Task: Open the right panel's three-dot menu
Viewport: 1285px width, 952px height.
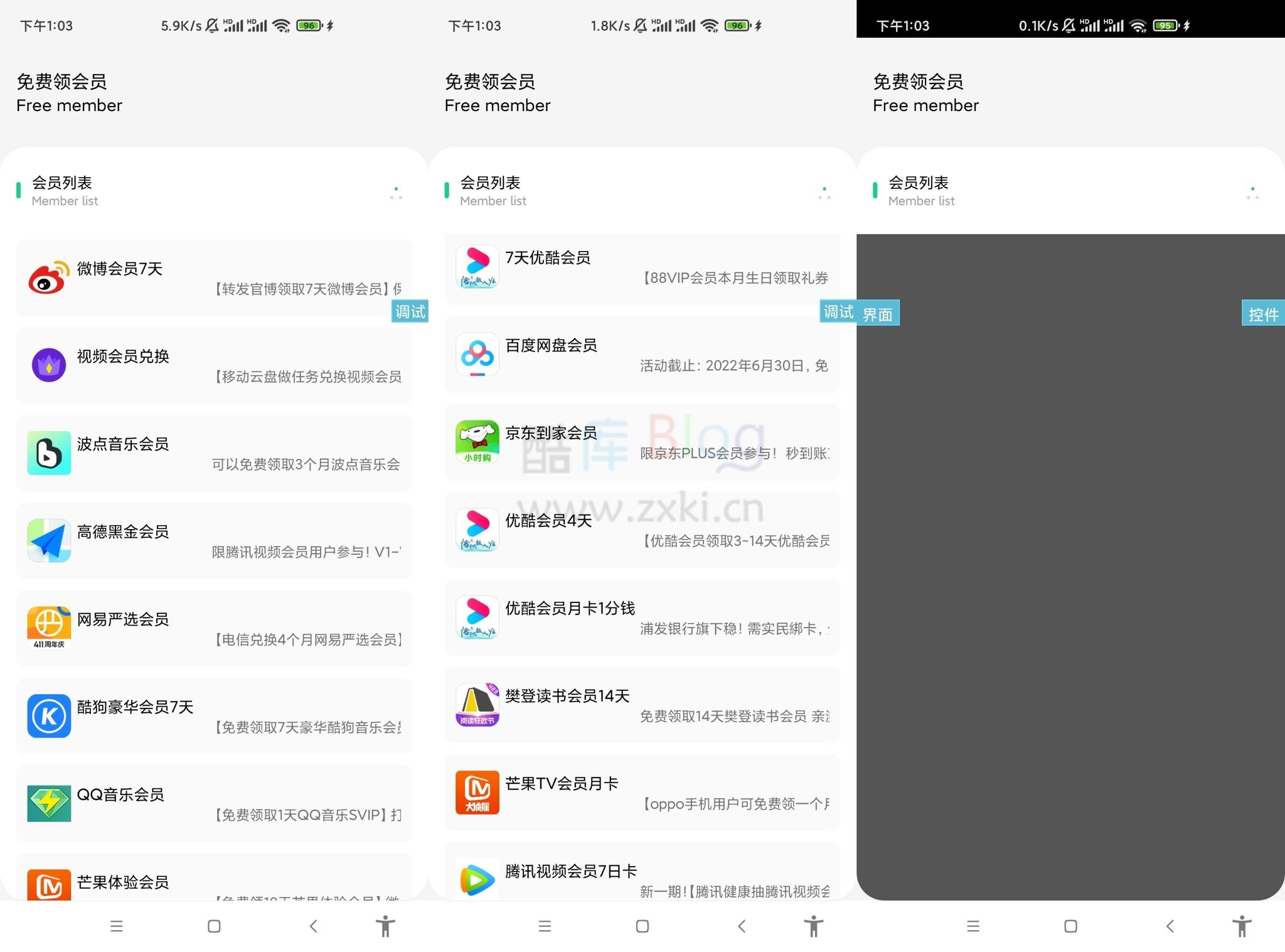Action: [x=1253, y=193]
